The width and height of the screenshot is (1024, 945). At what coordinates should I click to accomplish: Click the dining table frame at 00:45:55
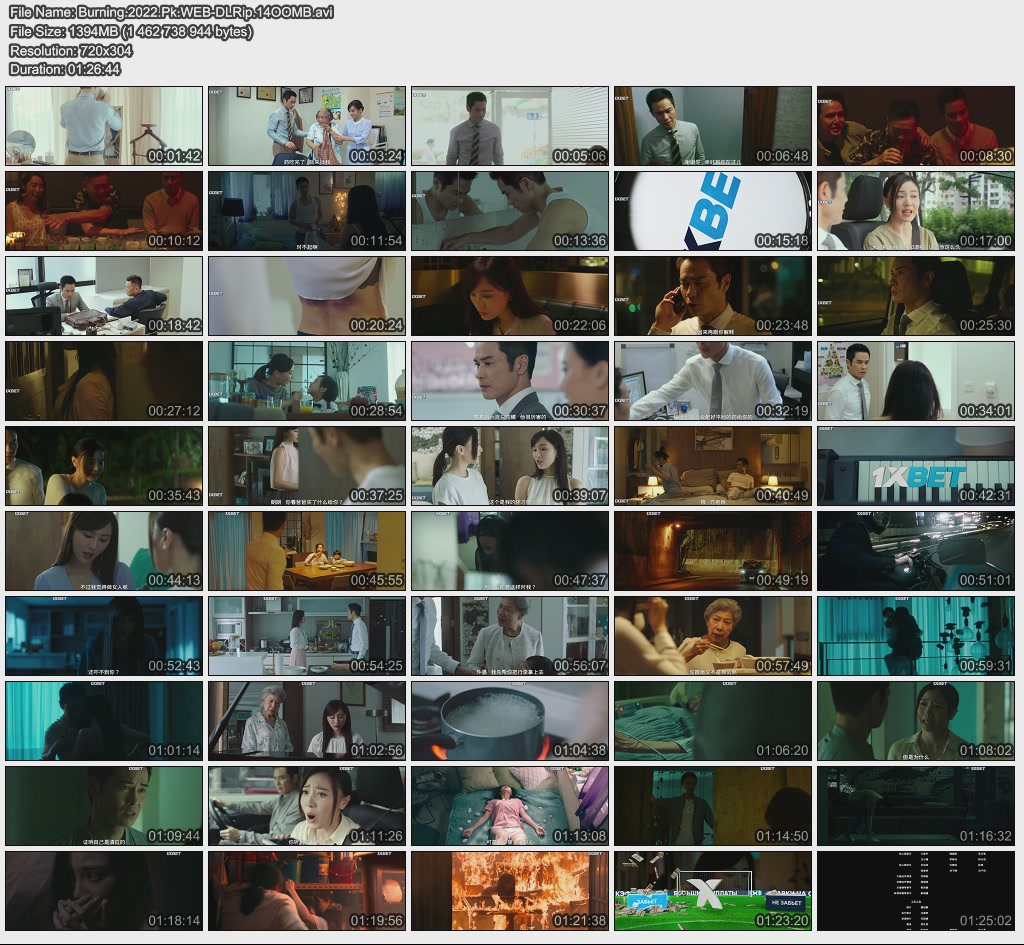(x=307, y=551)
